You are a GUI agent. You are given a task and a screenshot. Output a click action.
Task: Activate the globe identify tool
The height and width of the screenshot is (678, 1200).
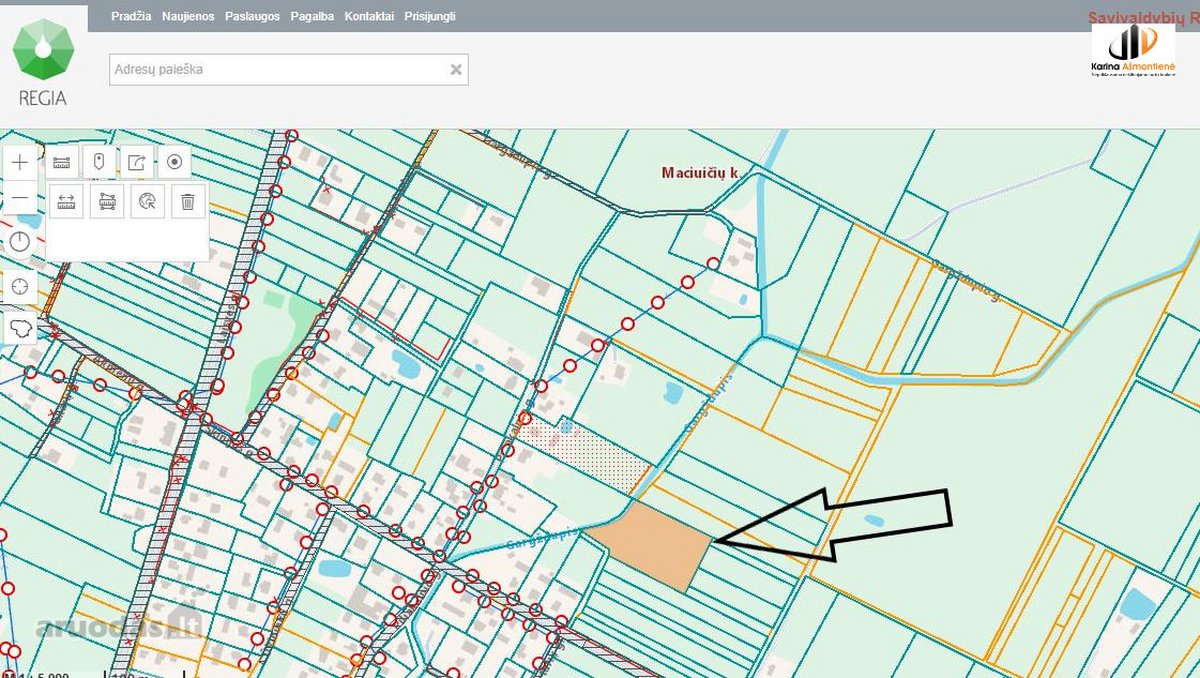point(147,201)
